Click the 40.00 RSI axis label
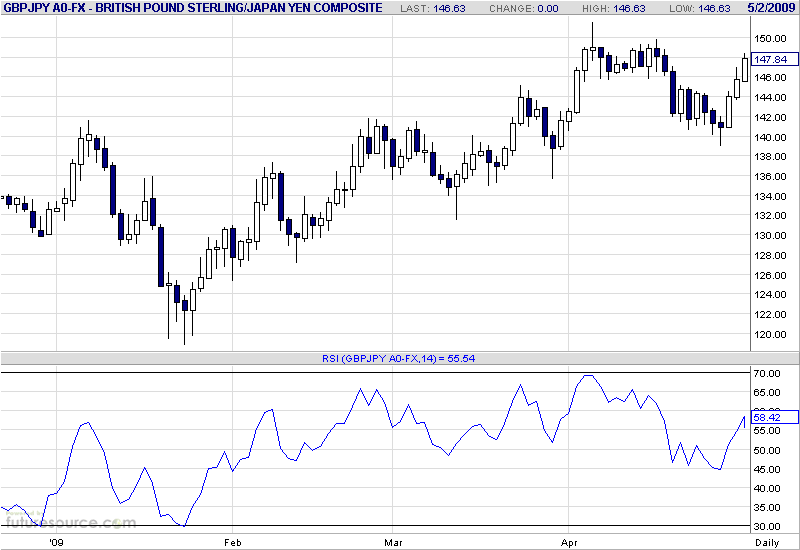The height and width of the screenshot is (550, 800). click(x=767, y=489)
